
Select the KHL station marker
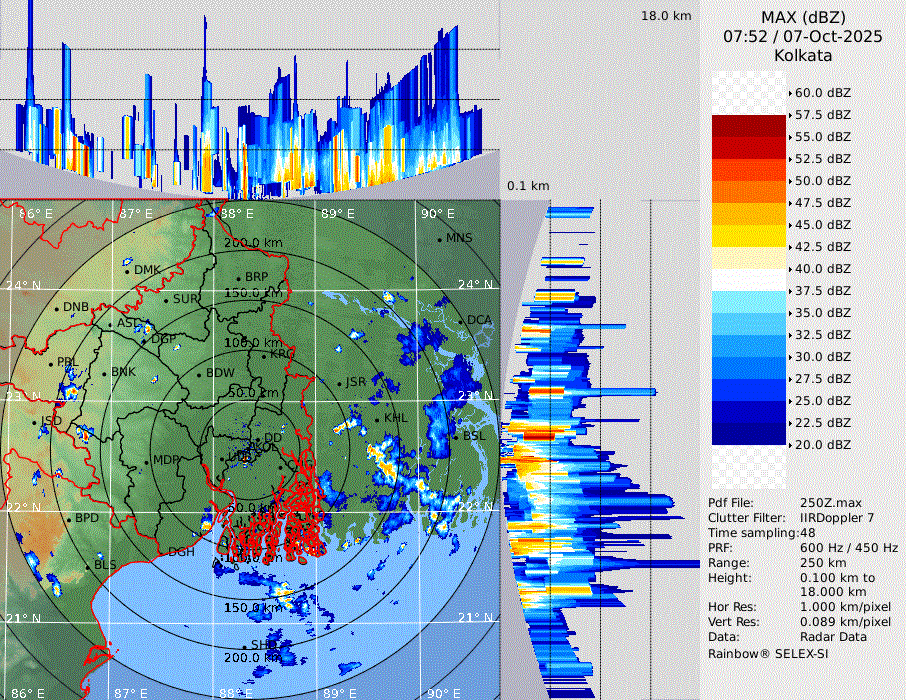376,419
